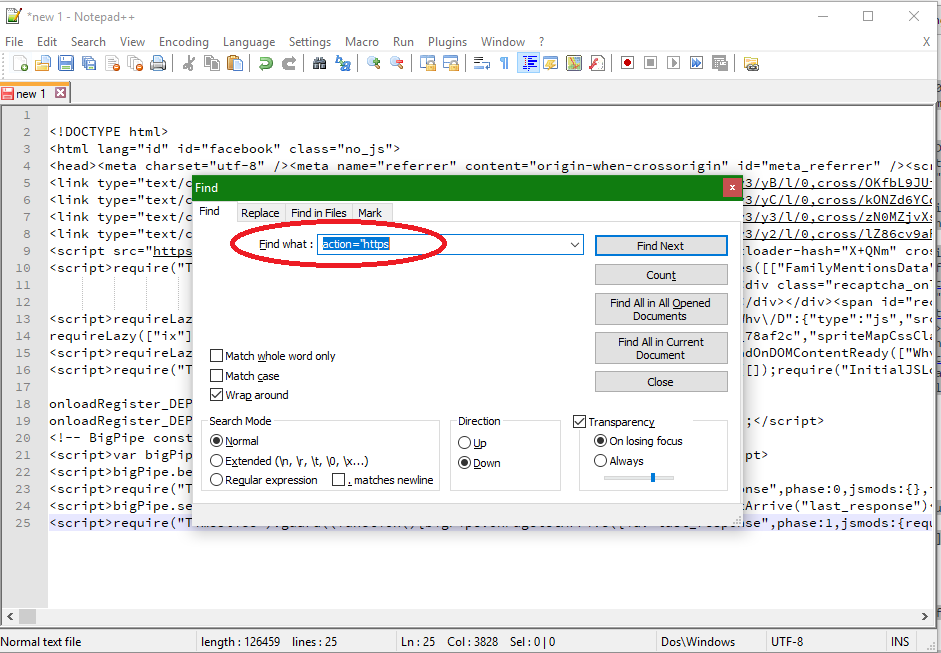Click the Save recorded macro icon
This screenshot has width=941, height=653.
tap(720, 63)
